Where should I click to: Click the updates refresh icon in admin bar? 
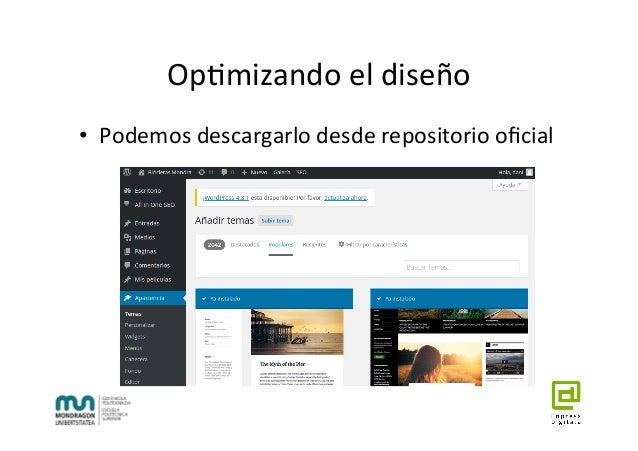tap(201, 173)
